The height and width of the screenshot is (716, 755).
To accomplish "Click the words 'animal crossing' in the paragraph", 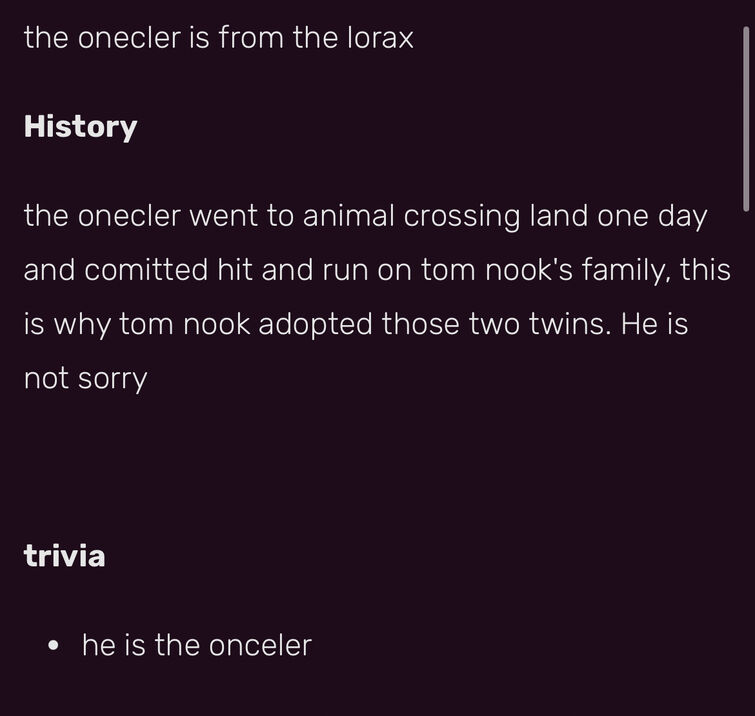I will 412,216.
